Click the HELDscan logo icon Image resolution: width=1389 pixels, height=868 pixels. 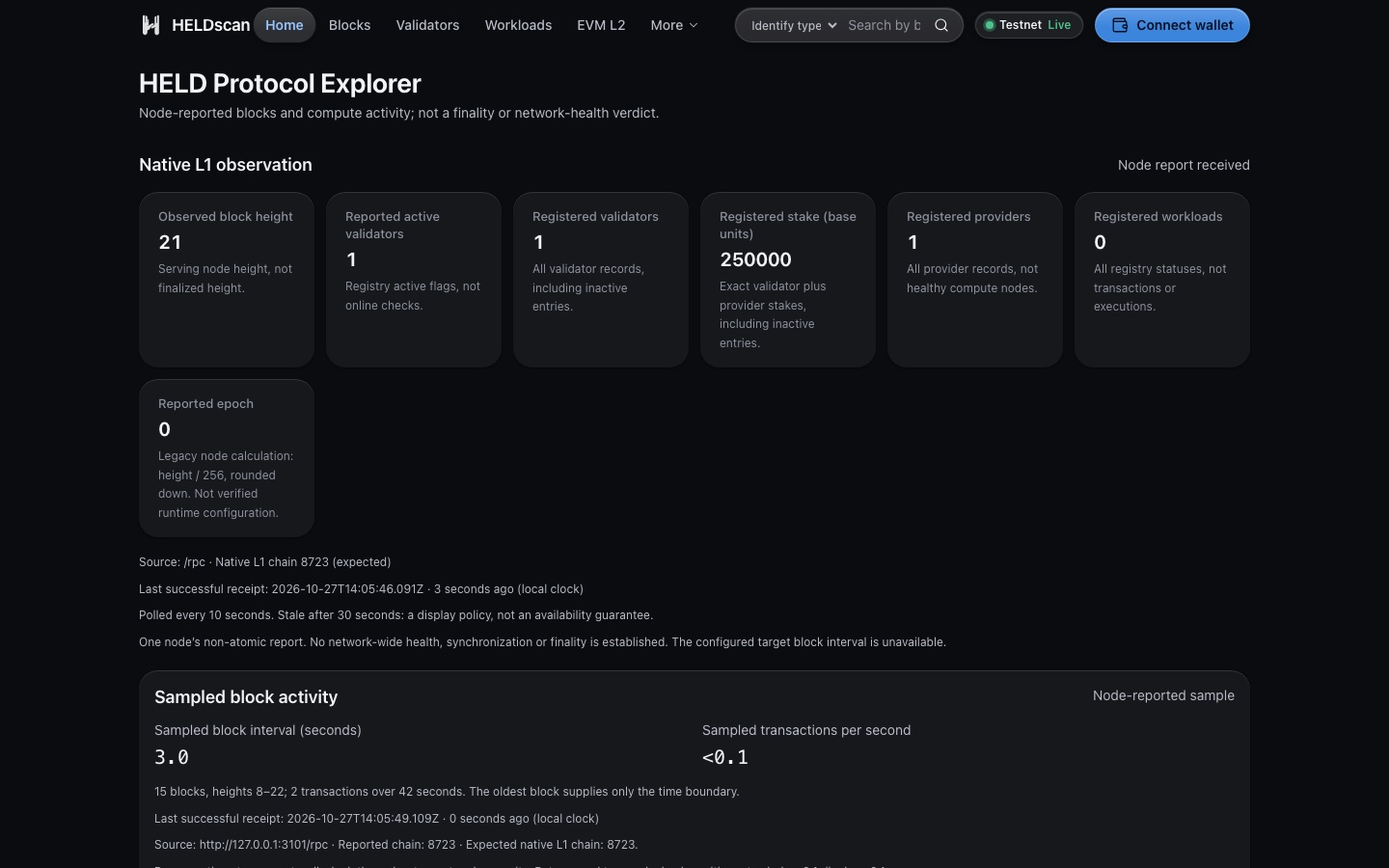click(150, 25)
